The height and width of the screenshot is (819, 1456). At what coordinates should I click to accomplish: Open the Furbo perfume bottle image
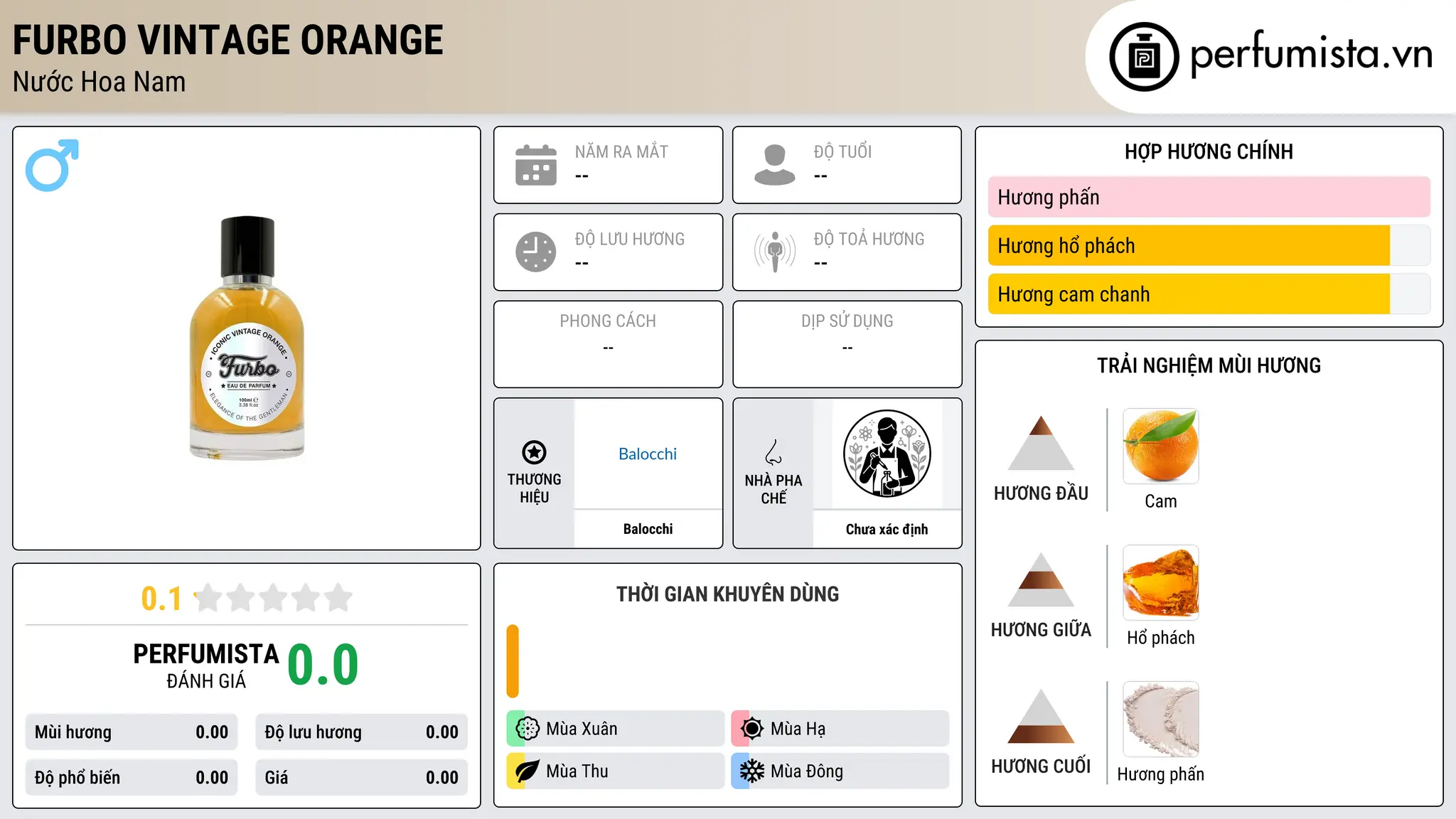[x=247, y=338]
